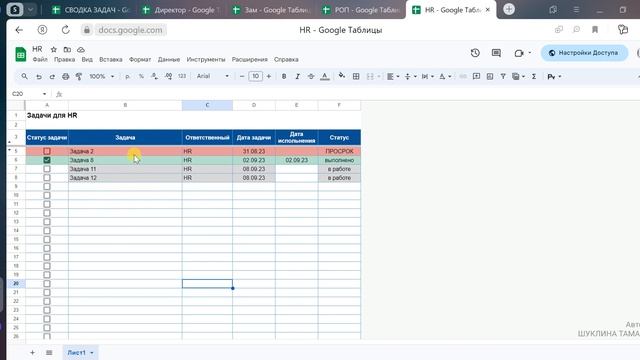
Task: Go back in the browser
Action: click(19, 30)
